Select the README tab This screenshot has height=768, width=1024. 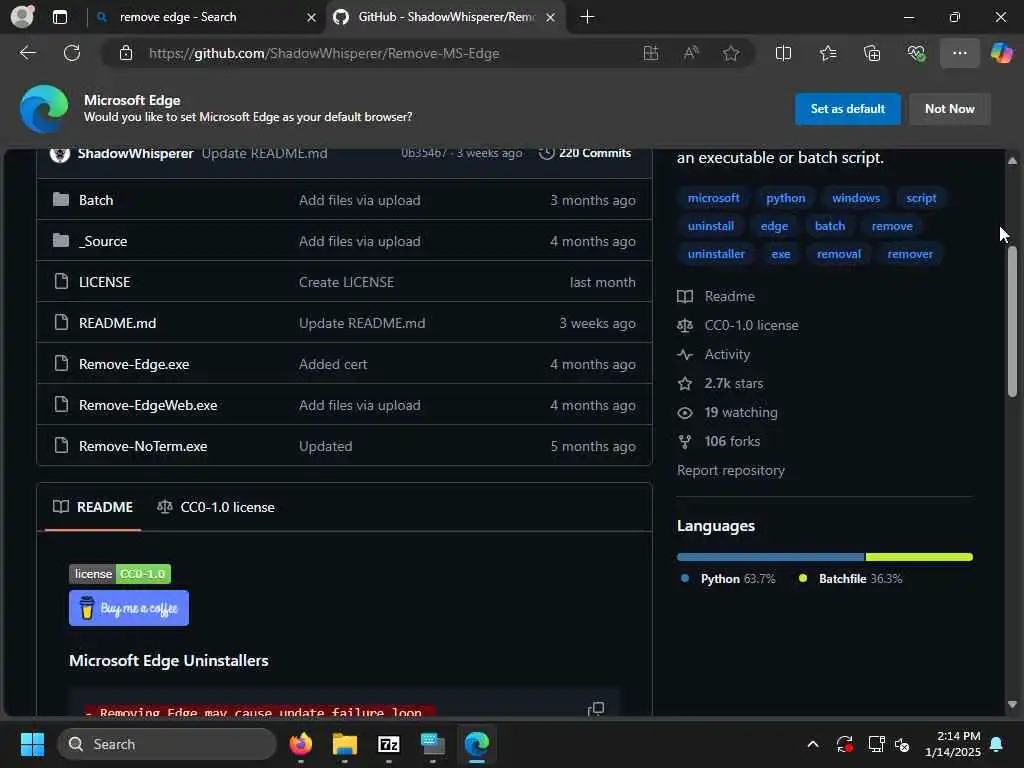(93, 507)
